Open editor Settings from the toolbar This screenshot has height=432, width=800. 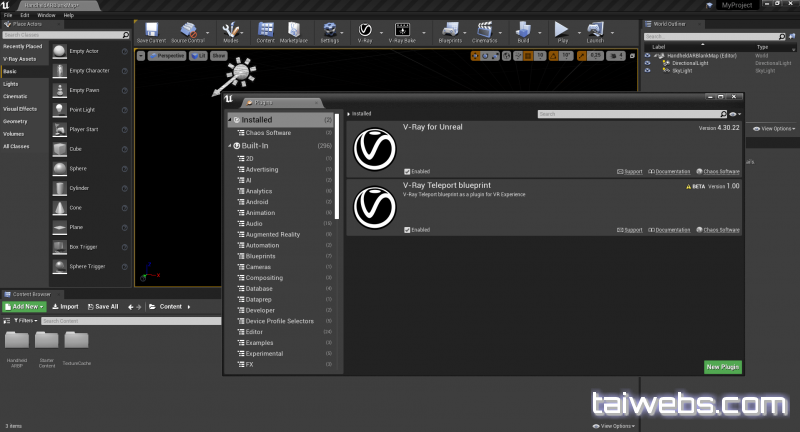(330, 31)
